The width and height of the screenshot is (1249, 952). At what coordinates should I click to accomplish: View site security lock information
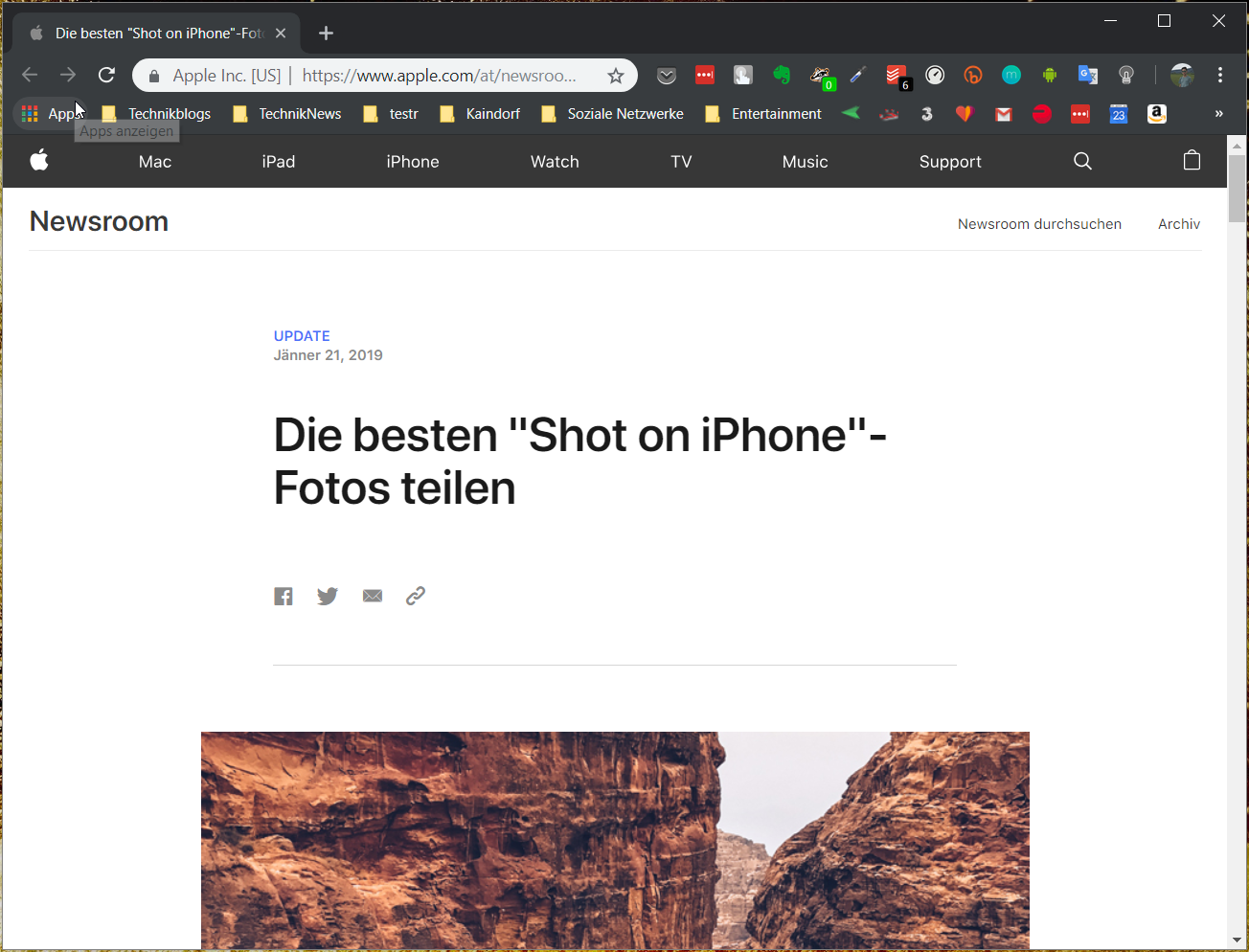pos(153,76)
